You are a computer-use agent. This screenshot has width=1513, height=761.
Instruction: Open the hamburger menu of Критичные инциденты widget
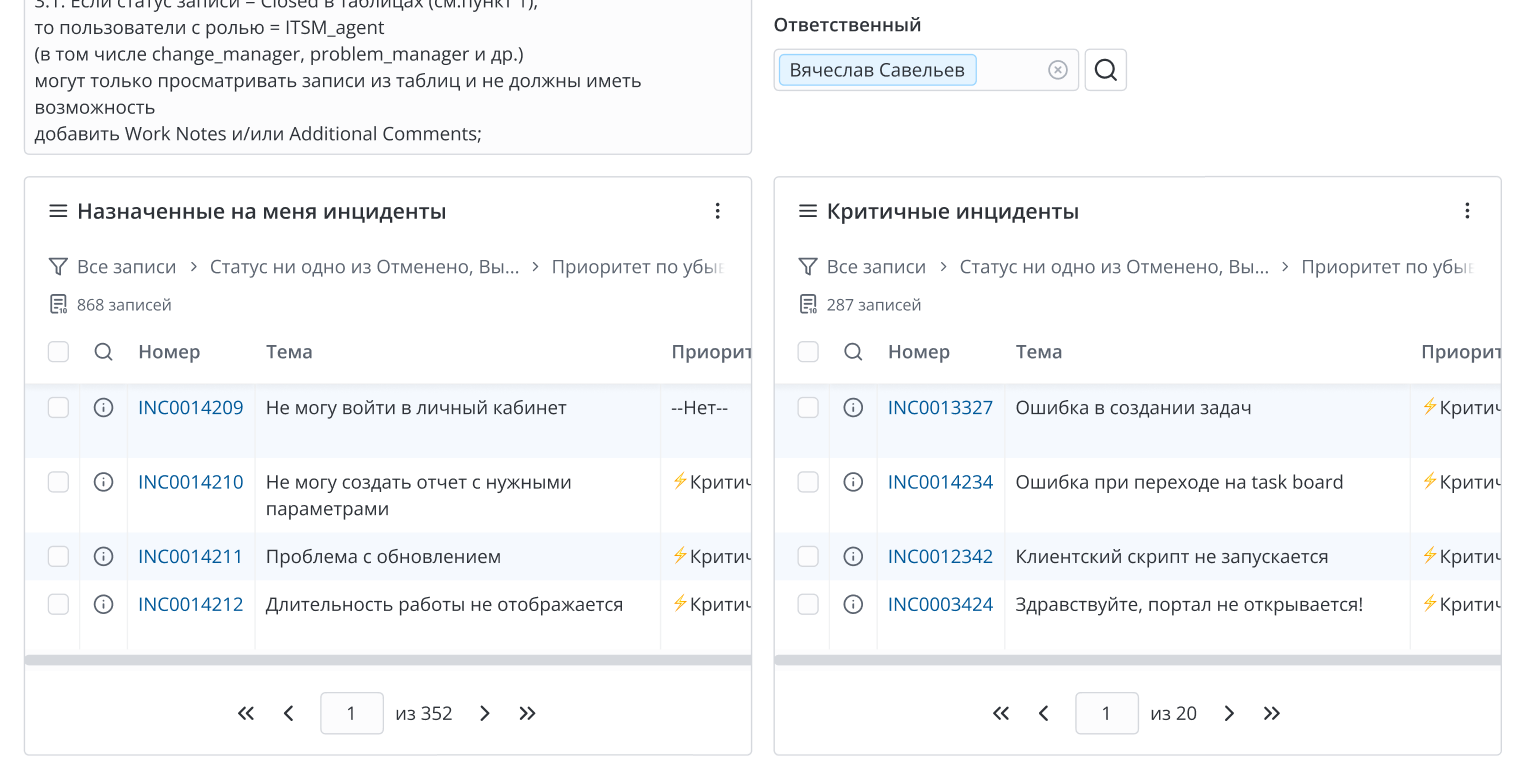point(807,210)
